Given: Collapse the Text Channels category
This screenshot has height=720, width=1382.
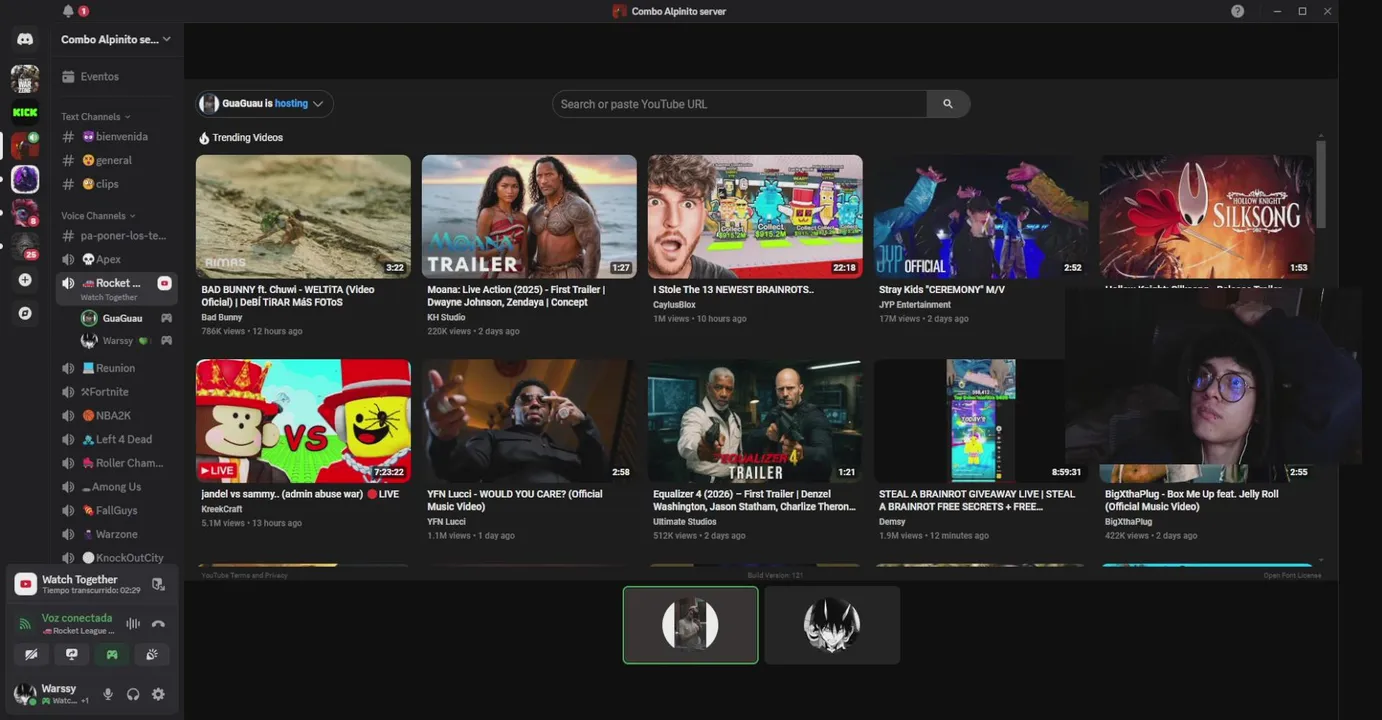Looking at the screenshot, I should (95, 117).
